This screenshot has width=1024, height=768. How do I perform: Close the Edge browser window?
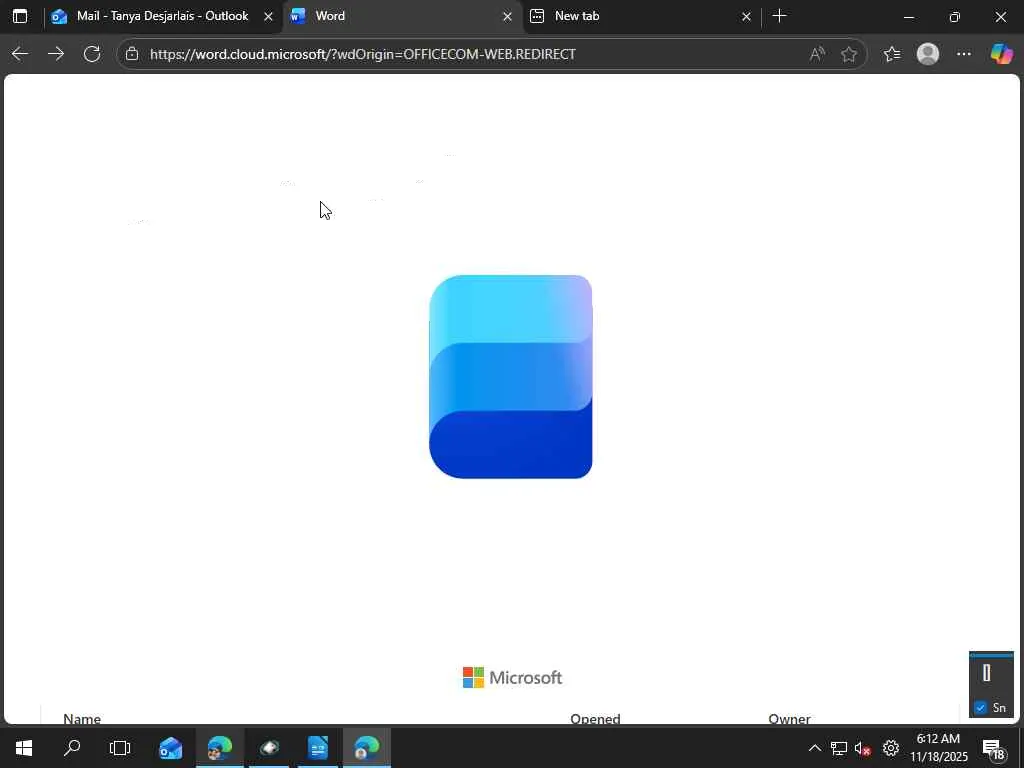(1000, 17)
